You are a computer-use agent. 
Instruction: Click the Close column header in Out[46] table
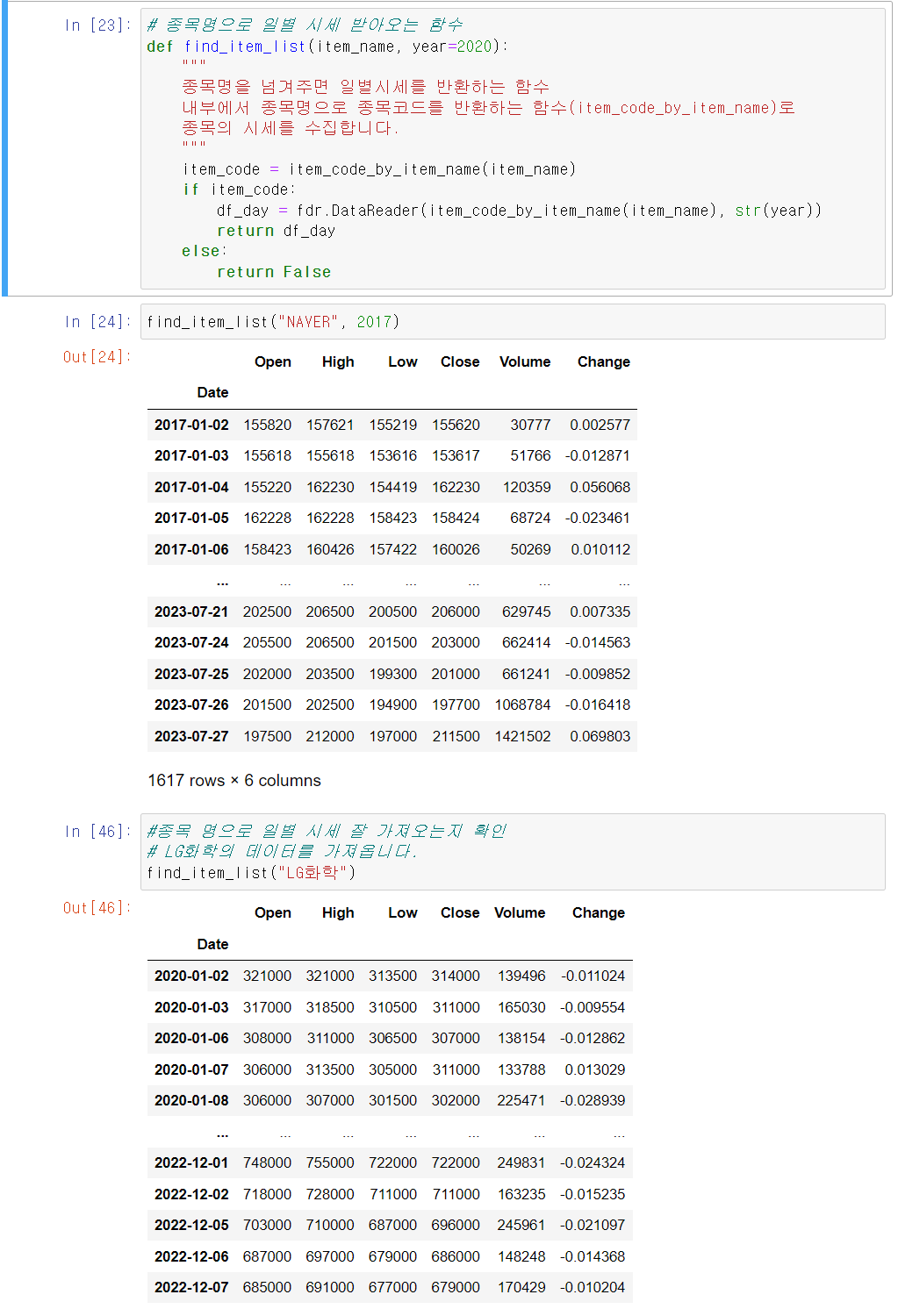(x=460, y=912)
